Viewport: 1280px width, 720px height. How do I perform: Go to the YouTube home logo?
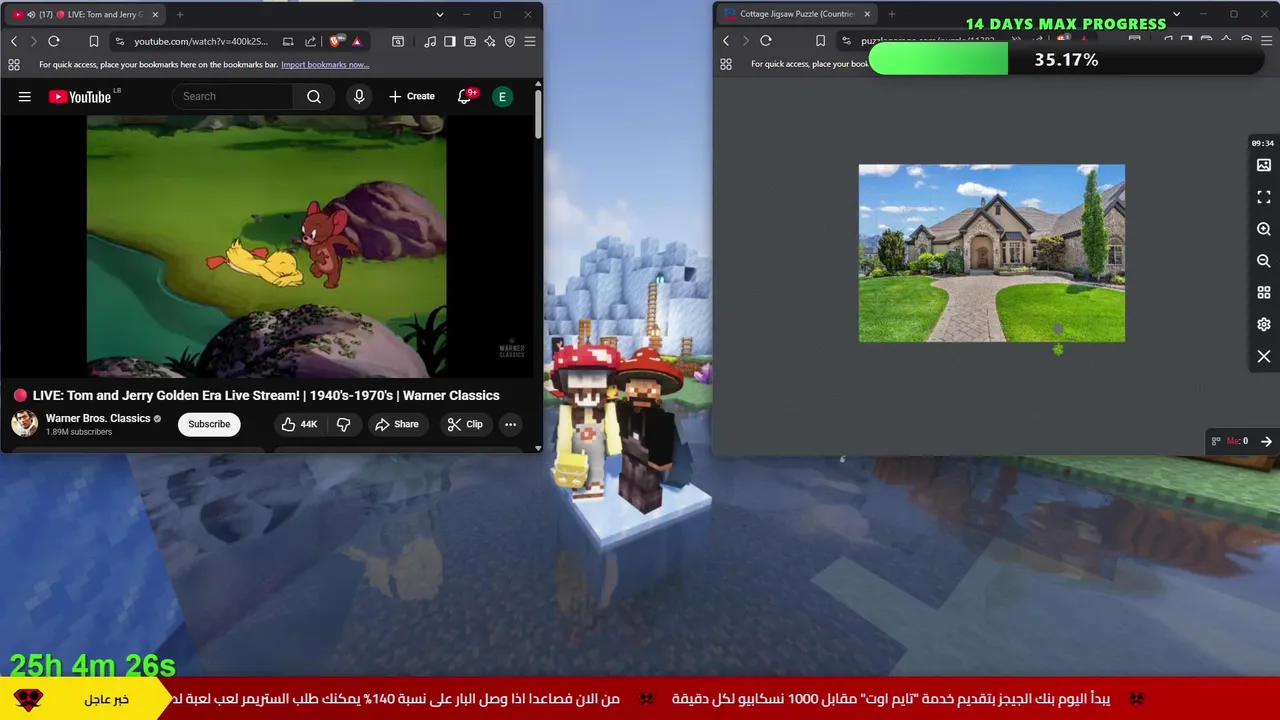tap(80, 96)
